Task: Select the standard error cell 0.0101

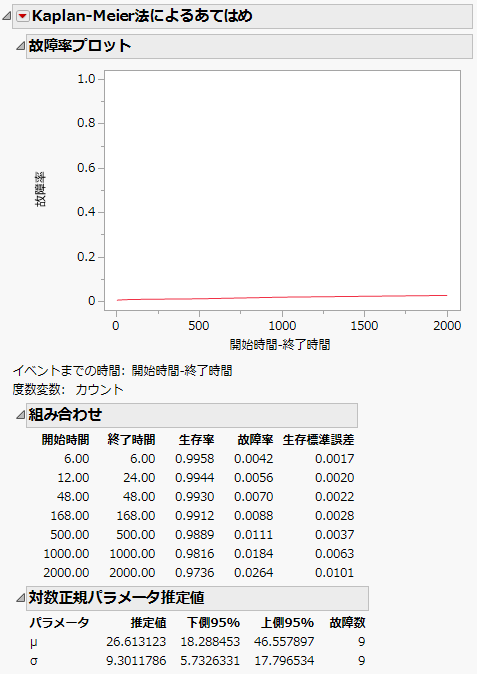Action: point(334,573)
